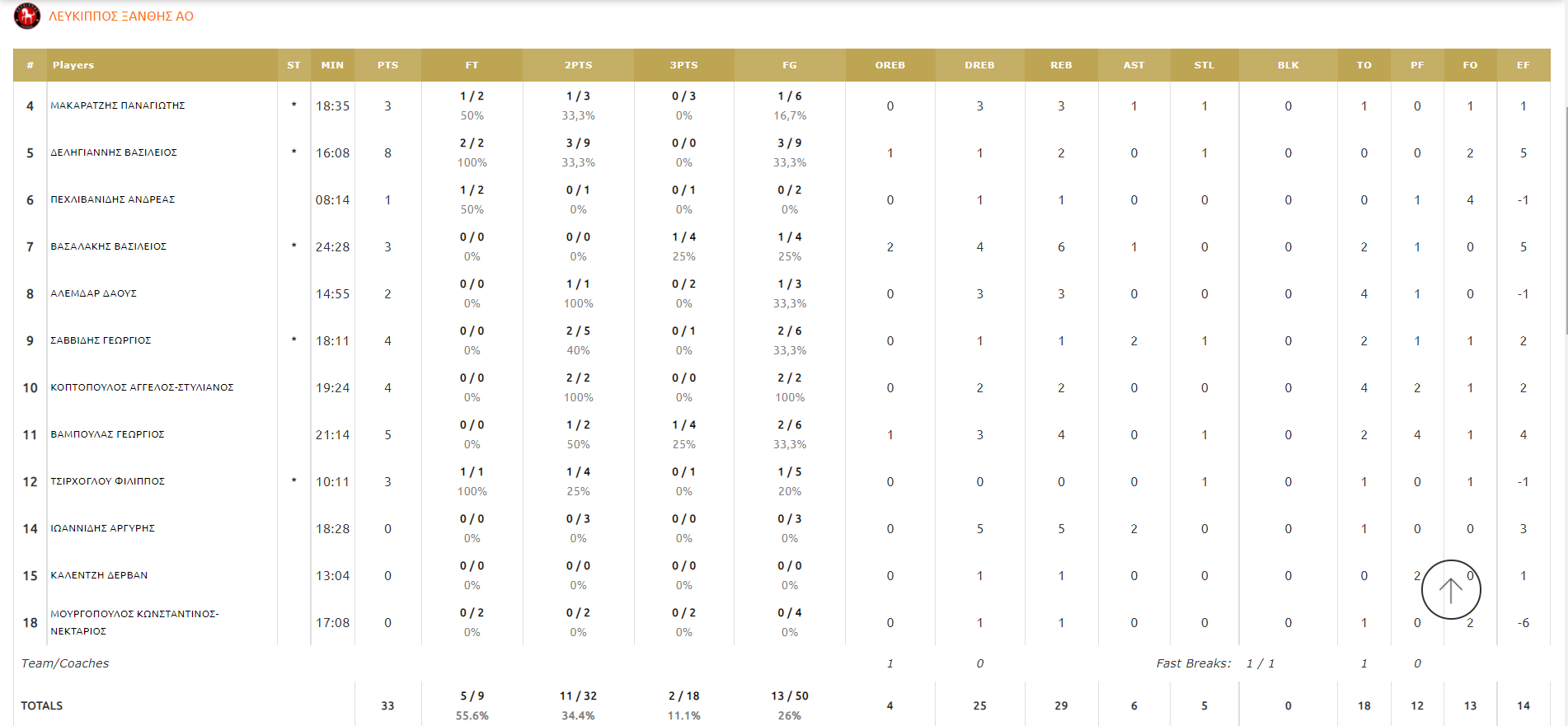Sort by the STL column header
Viewport: 1568px width, 726px height.
[x=1204, y=65]
